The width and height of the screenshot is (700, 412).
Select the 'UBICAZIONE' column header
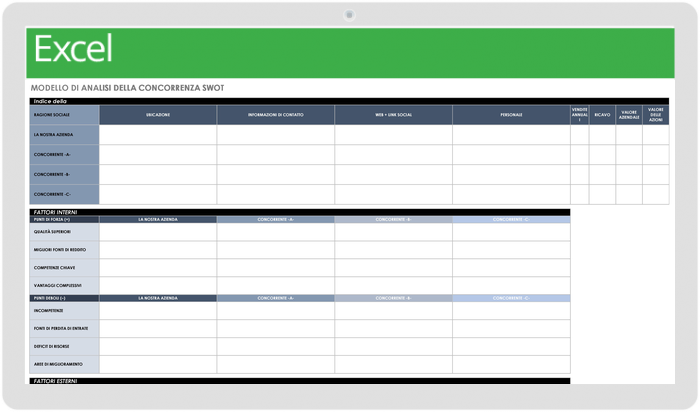tap(158, 115)
